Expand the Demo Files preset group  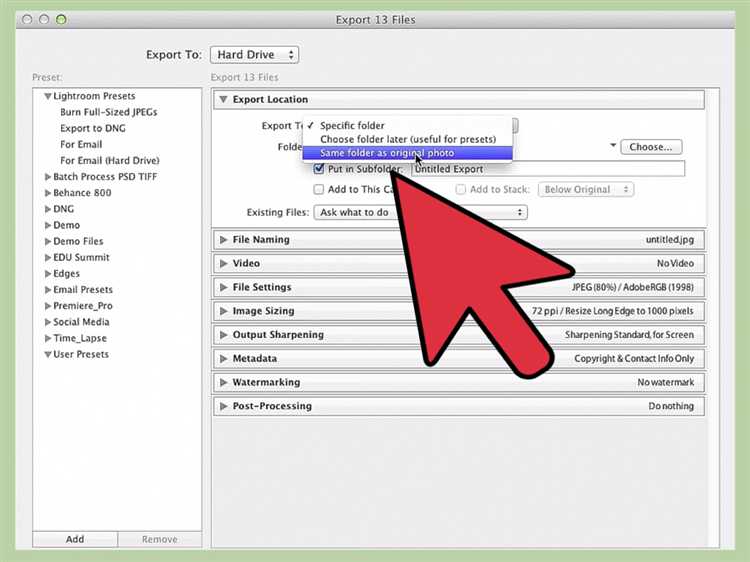coord(48,242)
